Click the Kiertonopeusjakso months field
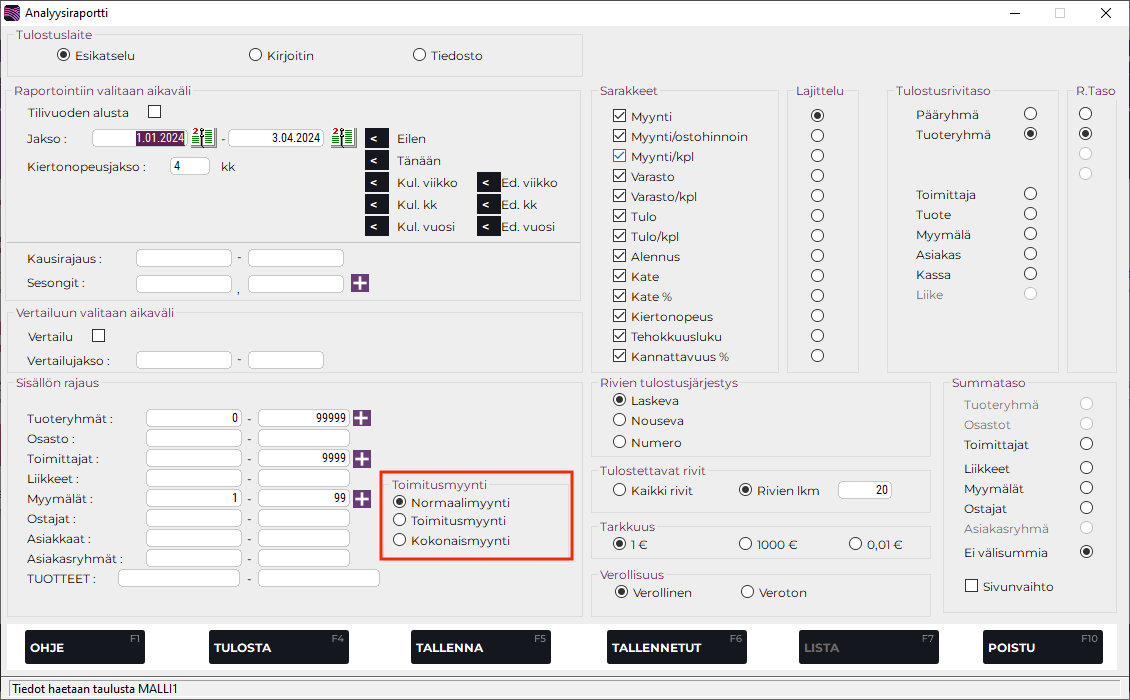 [190, 166]
